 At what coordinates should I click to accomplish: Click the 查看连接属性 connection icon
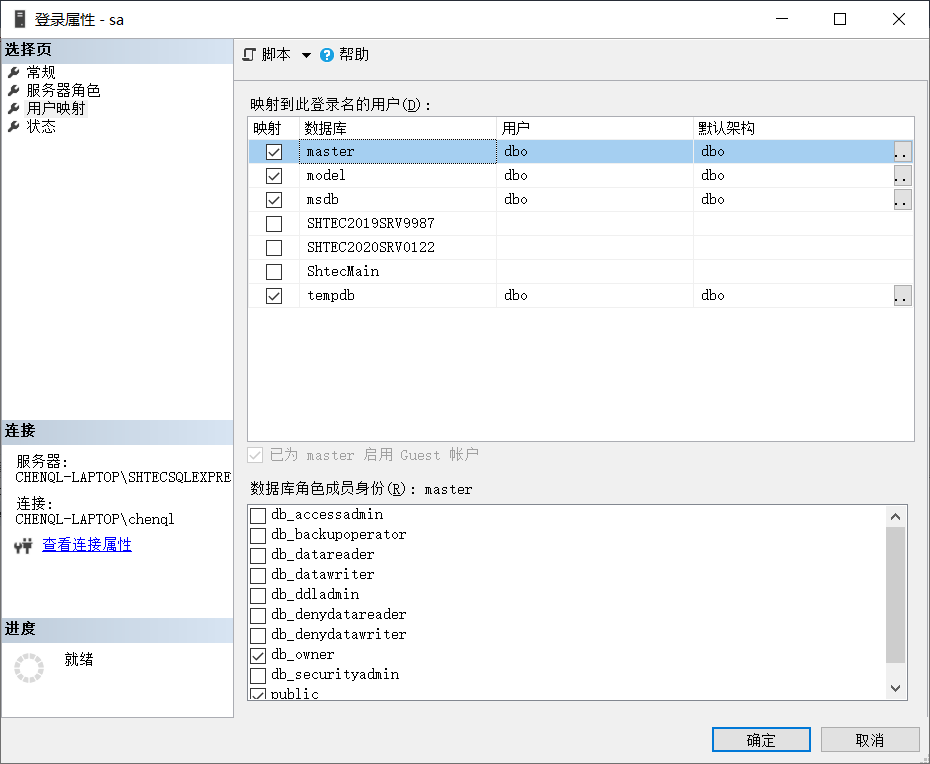(x=23, y=546)
